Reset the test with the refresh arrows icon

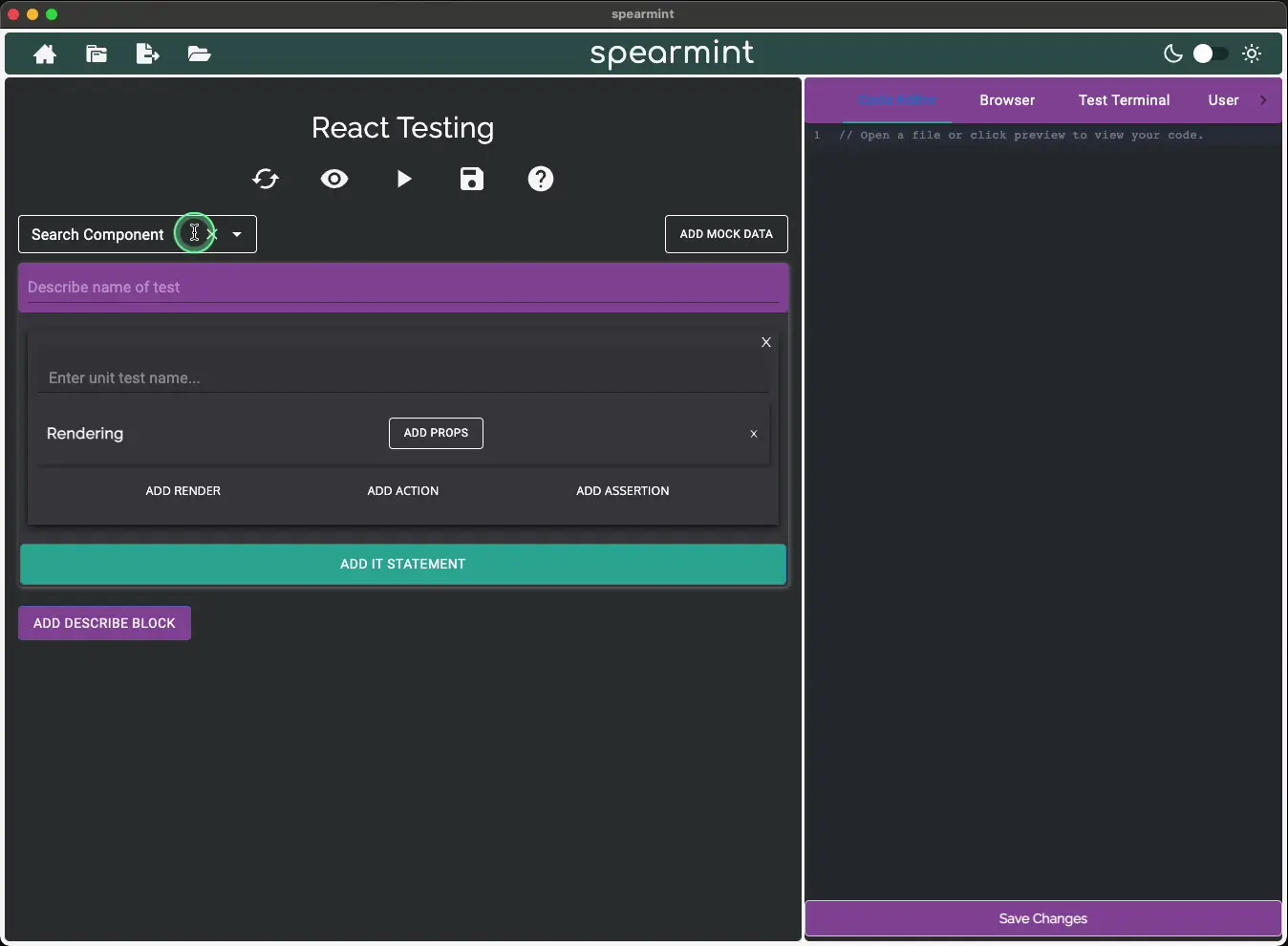[x=266, y=179]
